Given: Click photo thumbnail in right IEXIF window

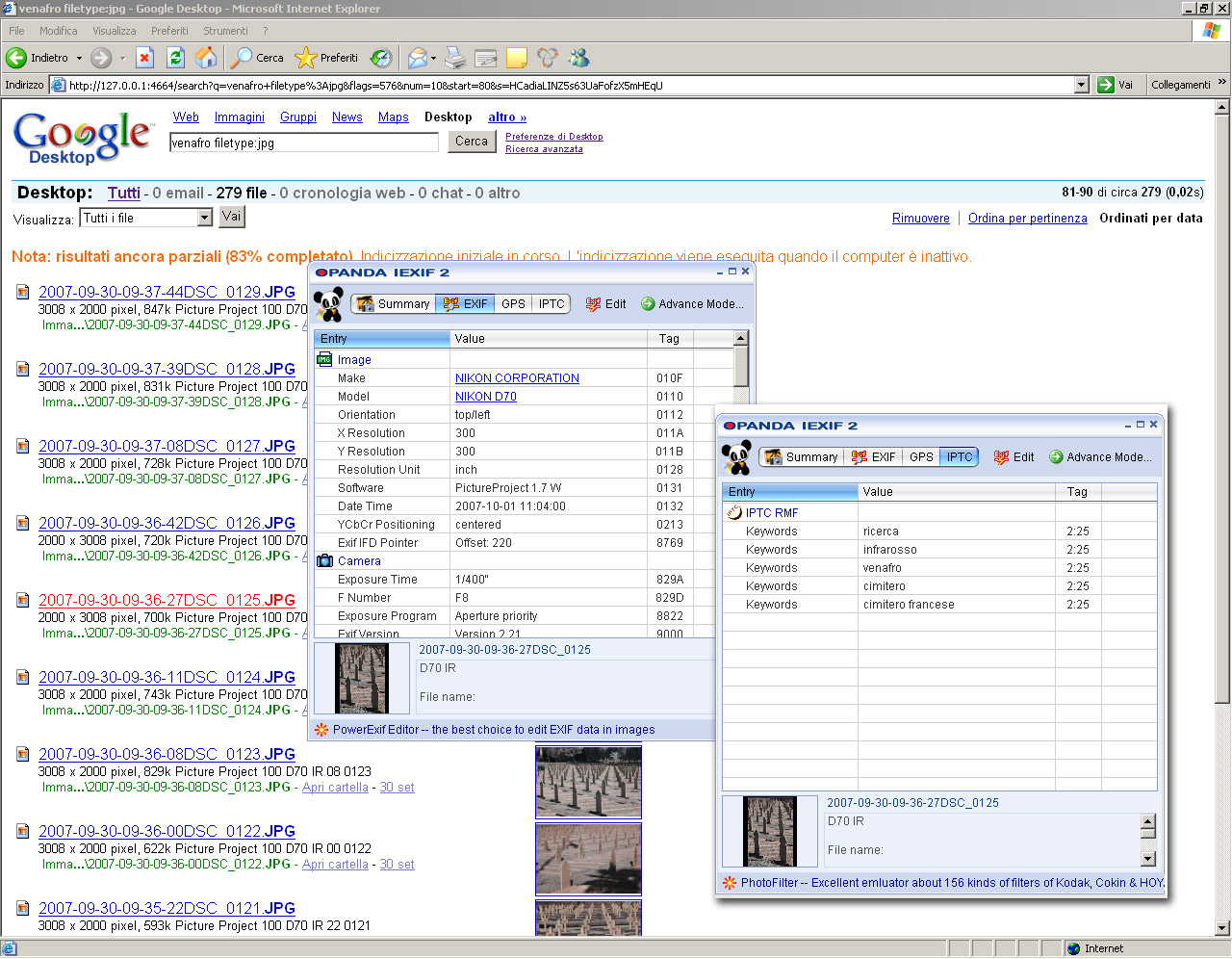Looking at the screenshot, I should pos(770,831).
